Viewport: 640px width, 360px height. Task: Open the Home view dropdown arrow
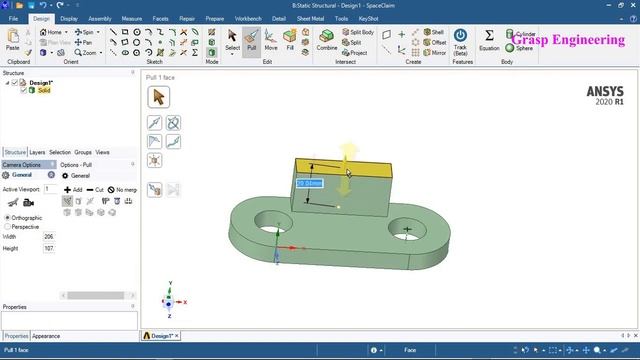(x=66, y=32)
